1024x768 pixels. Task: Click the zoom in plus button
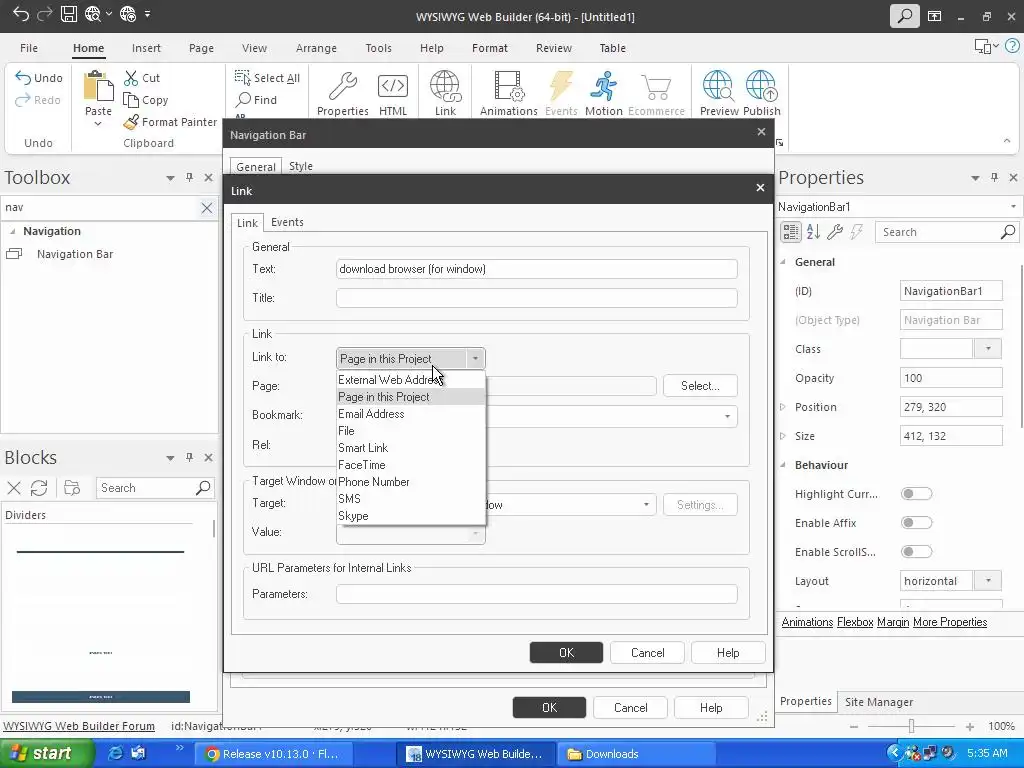point(970,726)
